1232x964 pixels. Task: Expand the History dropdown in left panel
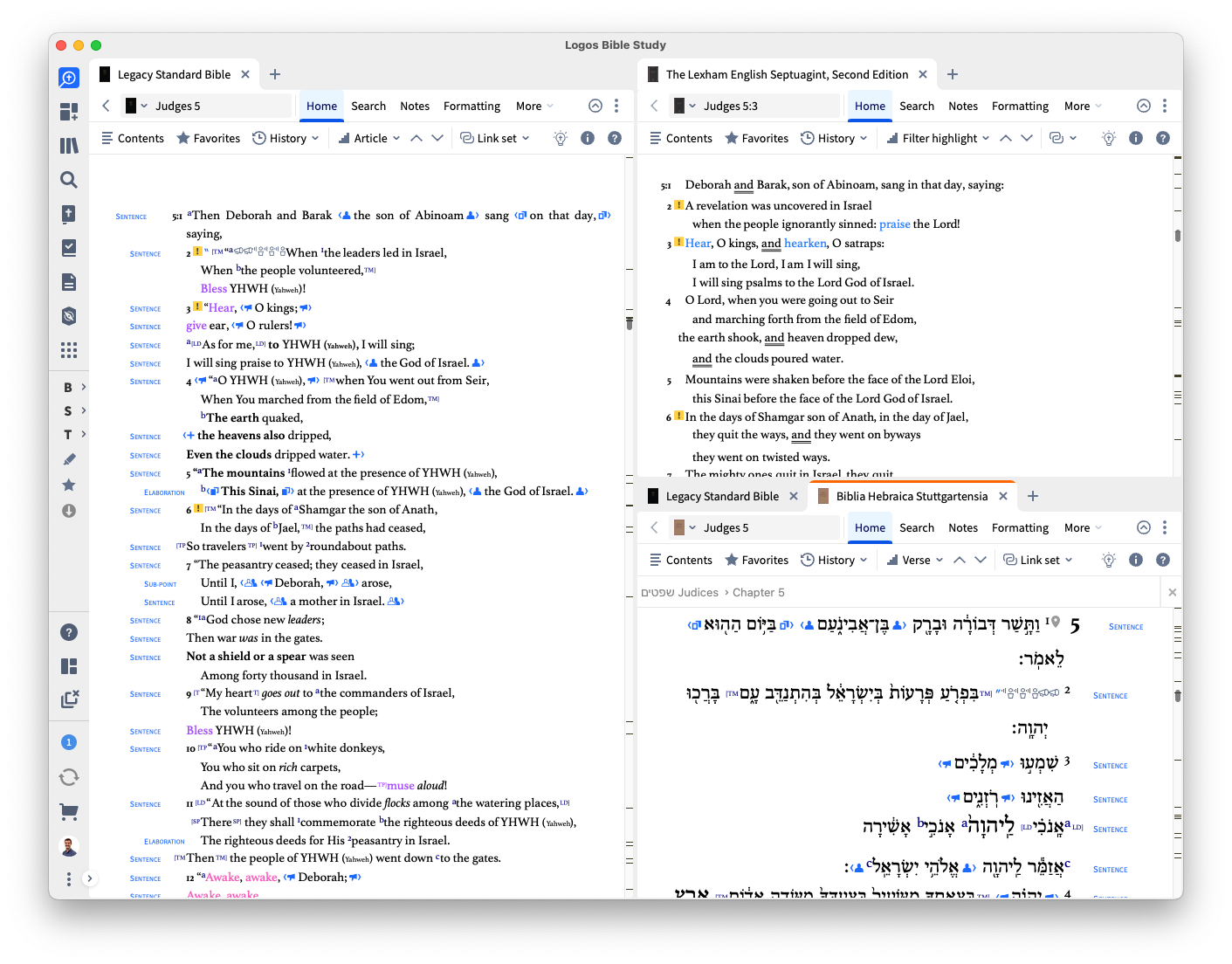tap(286, 138)
